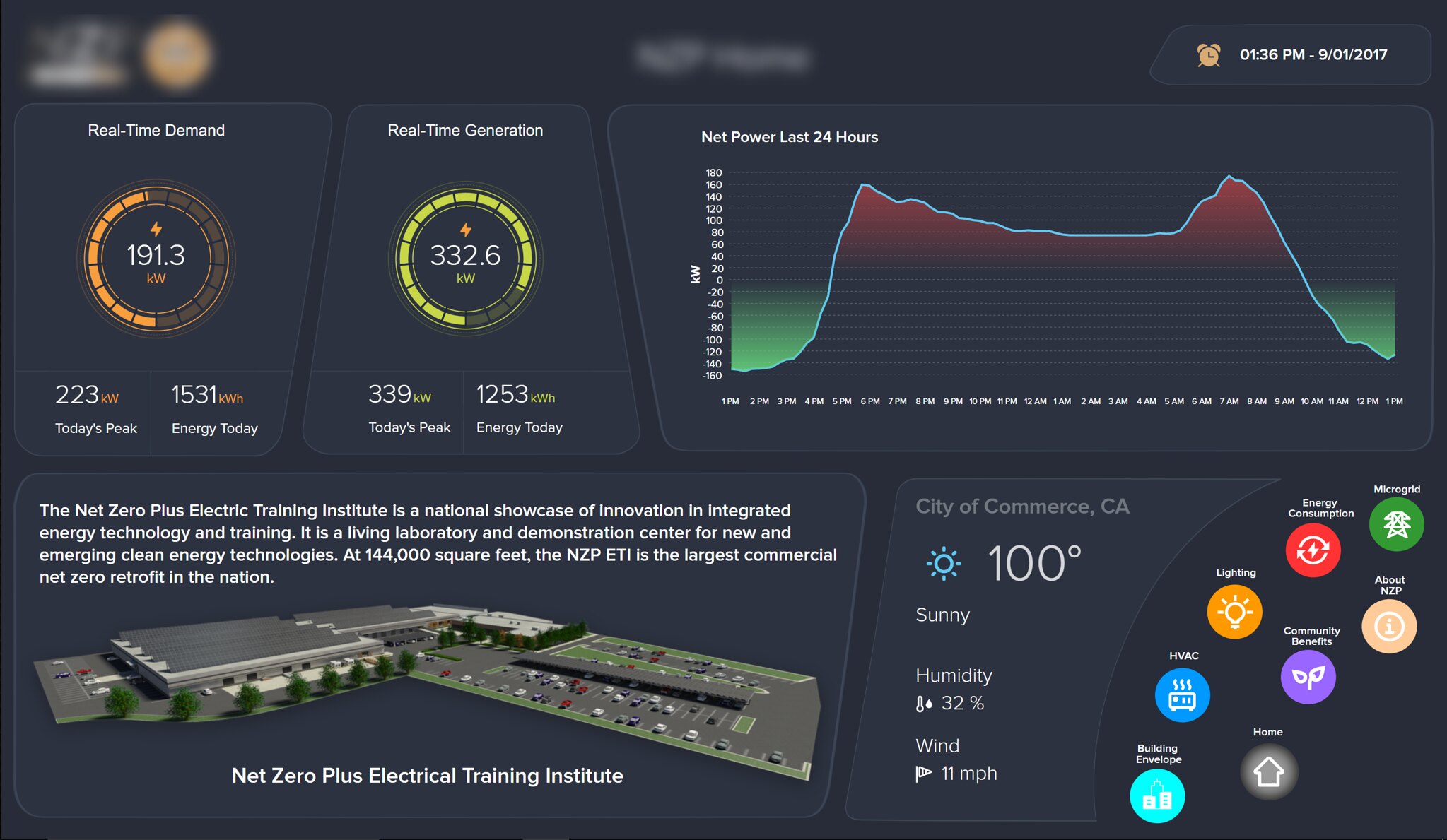Click the blue HVAC icon
This screenshot has height=840, width=1447.
(1182, 695)
